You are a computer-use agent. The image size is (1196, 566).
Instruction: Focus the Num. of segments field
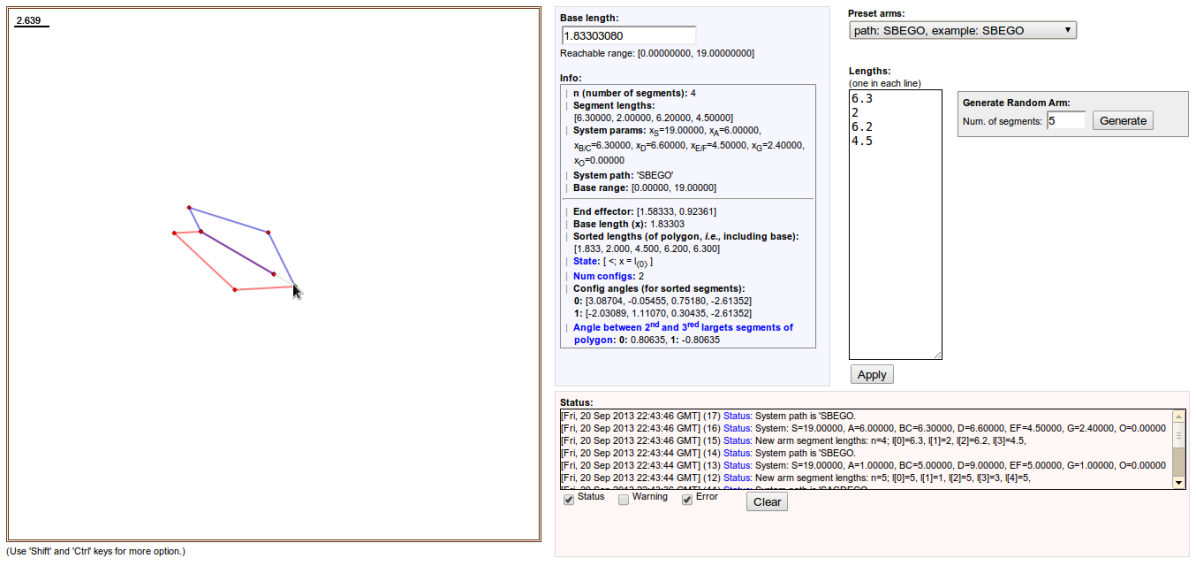point(1066,121)
